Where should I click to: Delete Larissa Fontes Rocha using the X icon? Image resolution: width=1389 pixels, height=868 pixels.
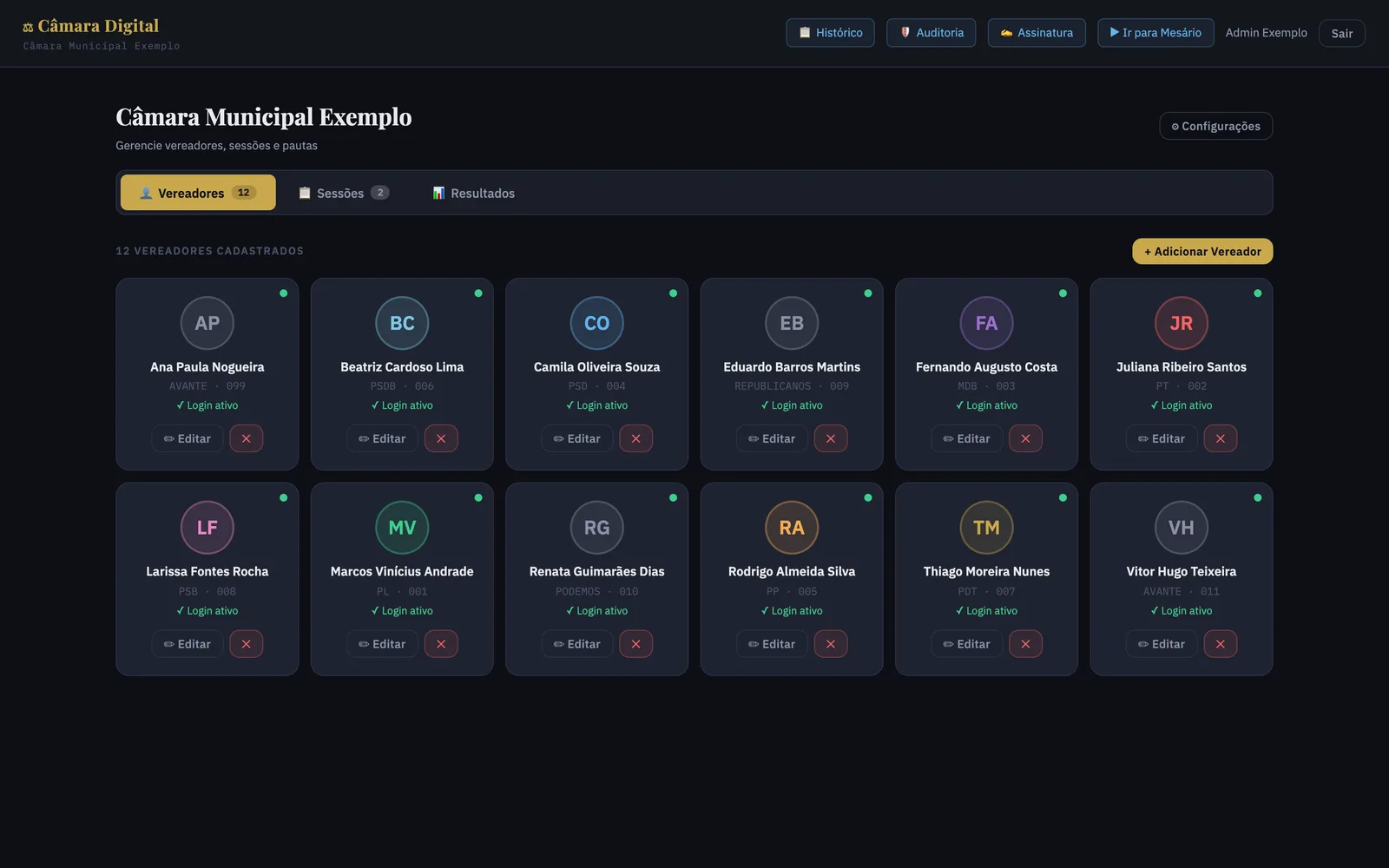(x=246, y=644)
